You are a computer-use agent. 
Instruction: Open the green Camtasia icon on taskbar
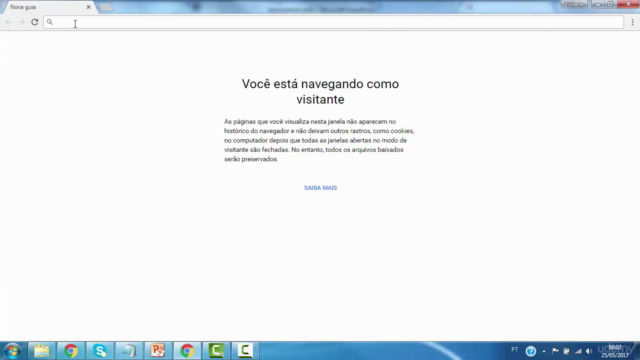(216, 351)
